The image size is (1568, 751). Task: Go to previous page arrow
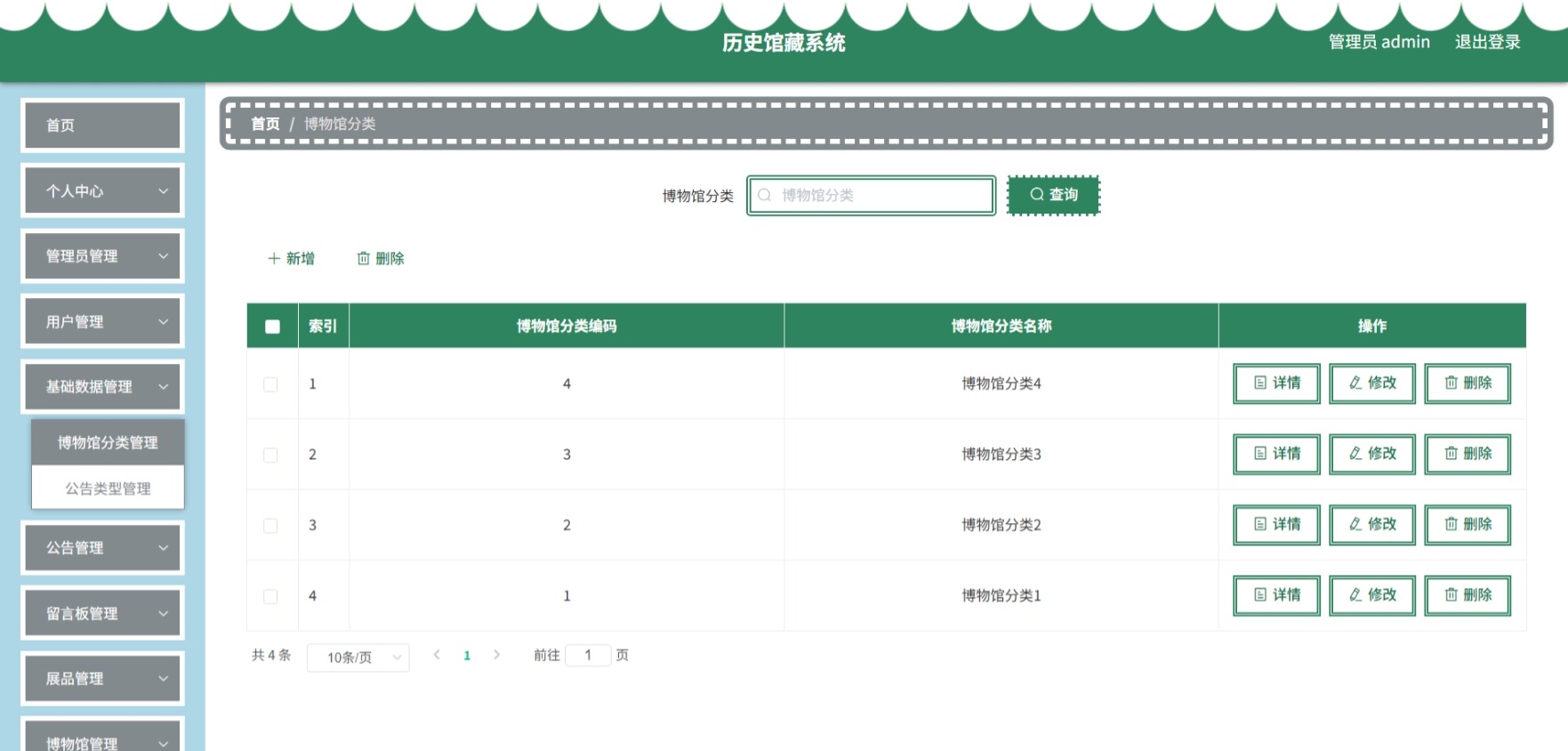click(x=437, y=655)
